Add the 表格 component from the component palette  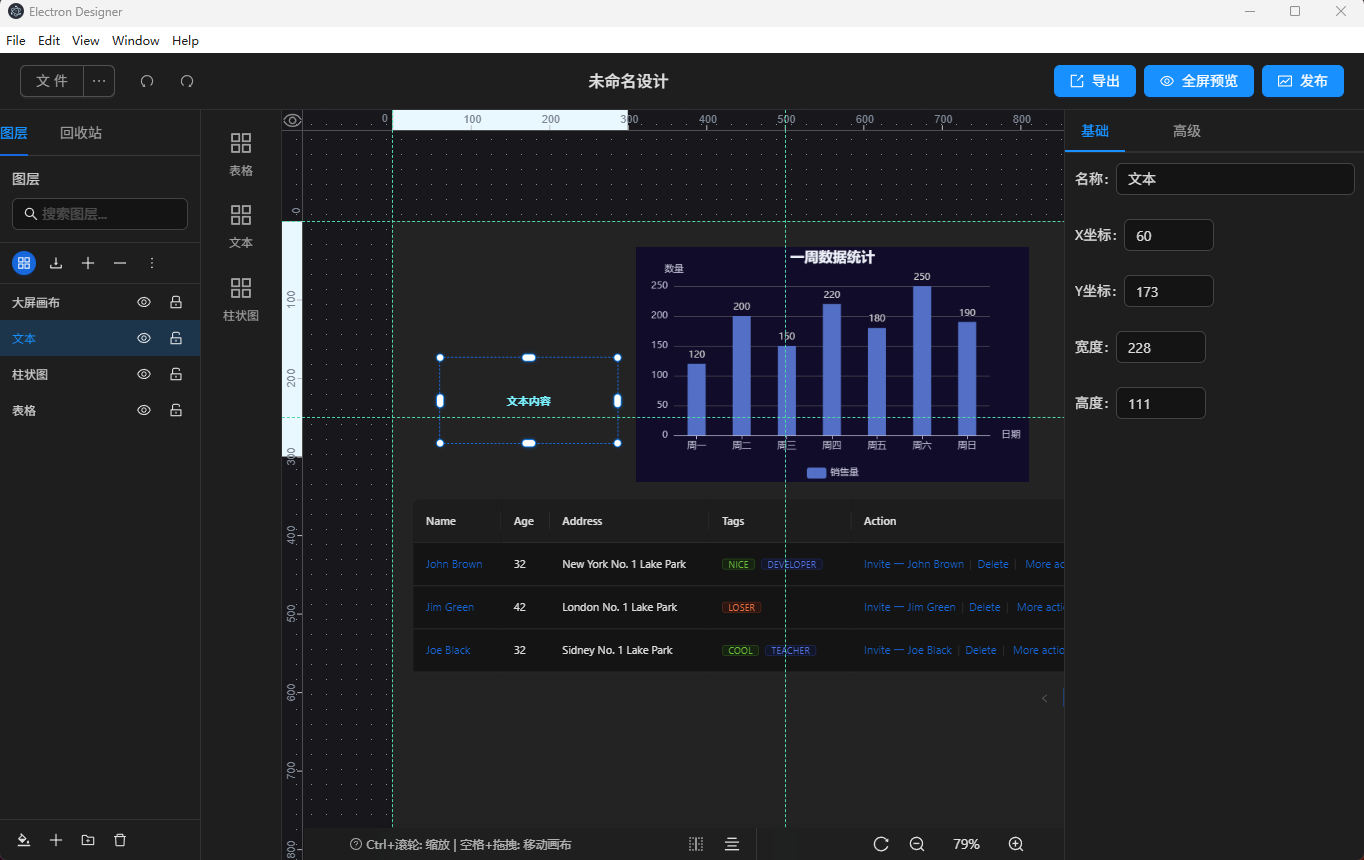[241, 155]
